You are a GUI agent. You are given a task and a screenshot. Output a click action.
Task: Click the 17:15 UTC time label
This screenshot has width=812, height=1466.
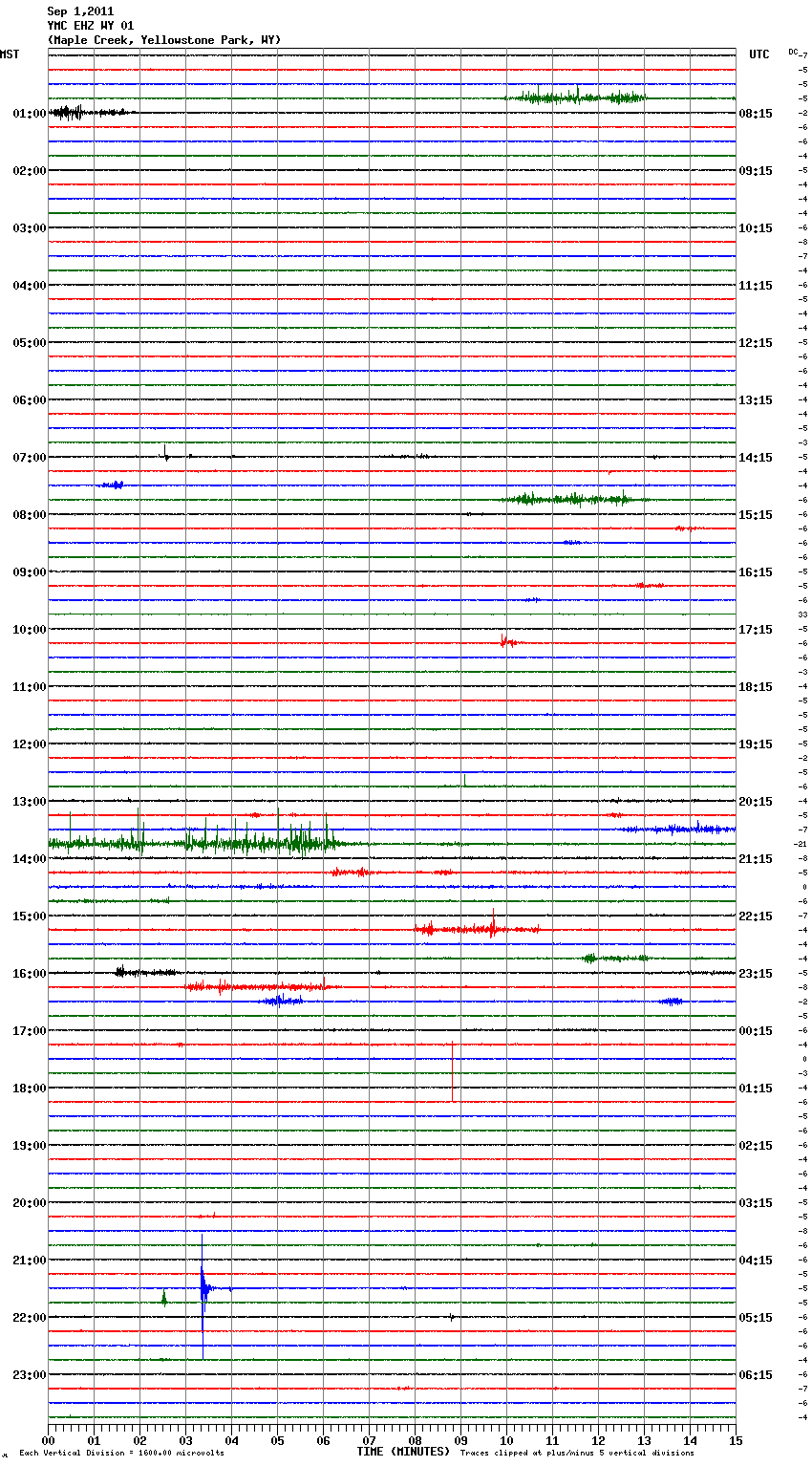click(756, 630)
